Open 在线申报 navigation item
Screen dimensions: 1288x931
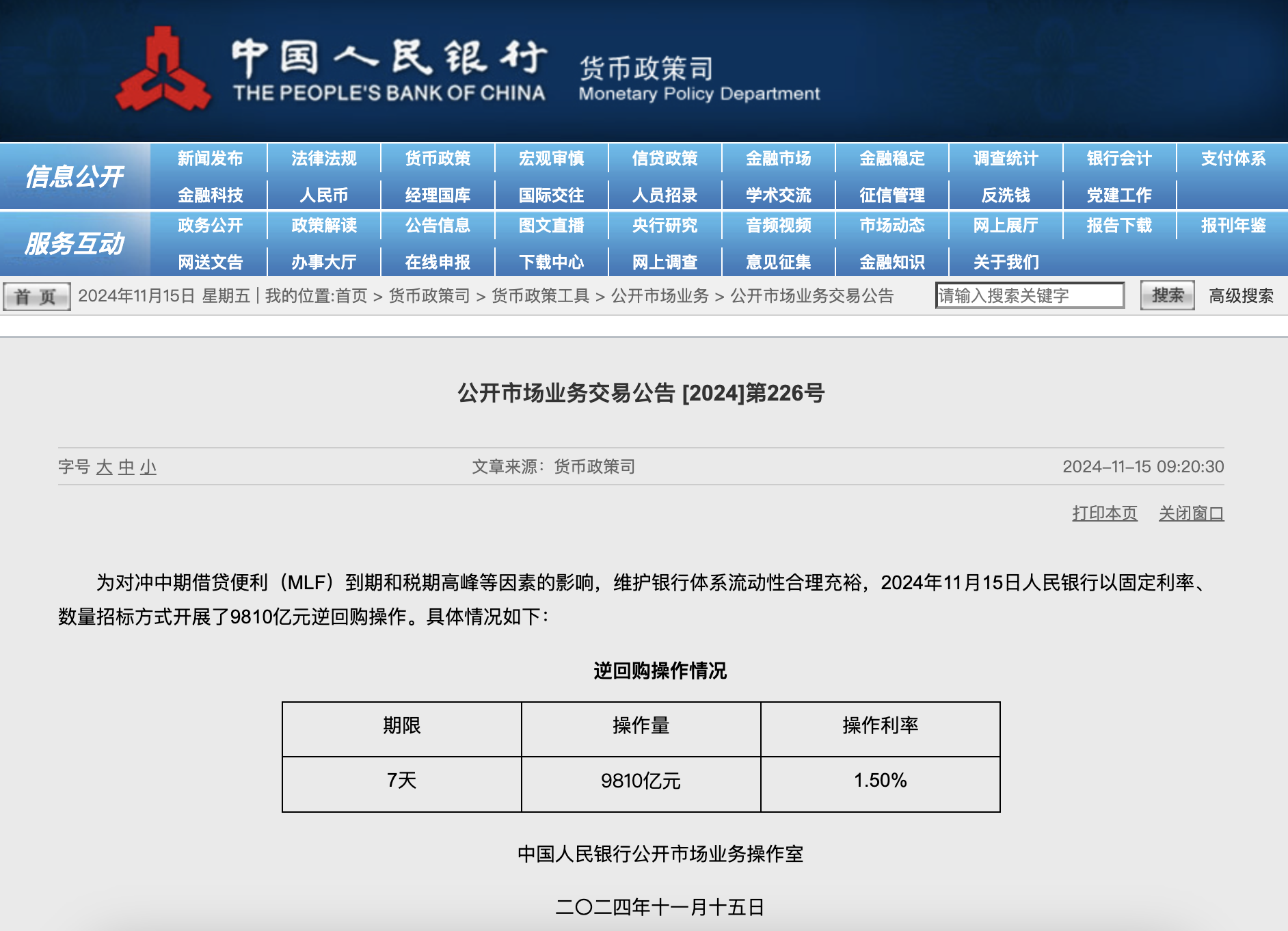438,262
